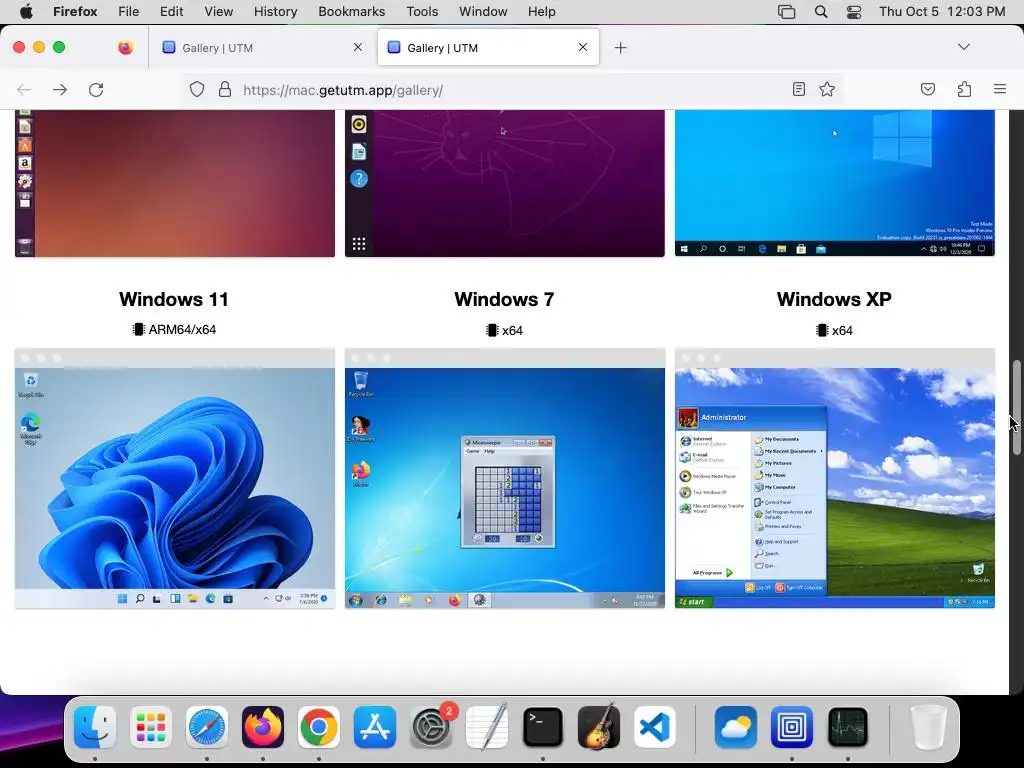Image resolution: width=1024 pixels, height=768 pixels.
Task: Open the Trash in the Dock
Action: pos(929,727)
